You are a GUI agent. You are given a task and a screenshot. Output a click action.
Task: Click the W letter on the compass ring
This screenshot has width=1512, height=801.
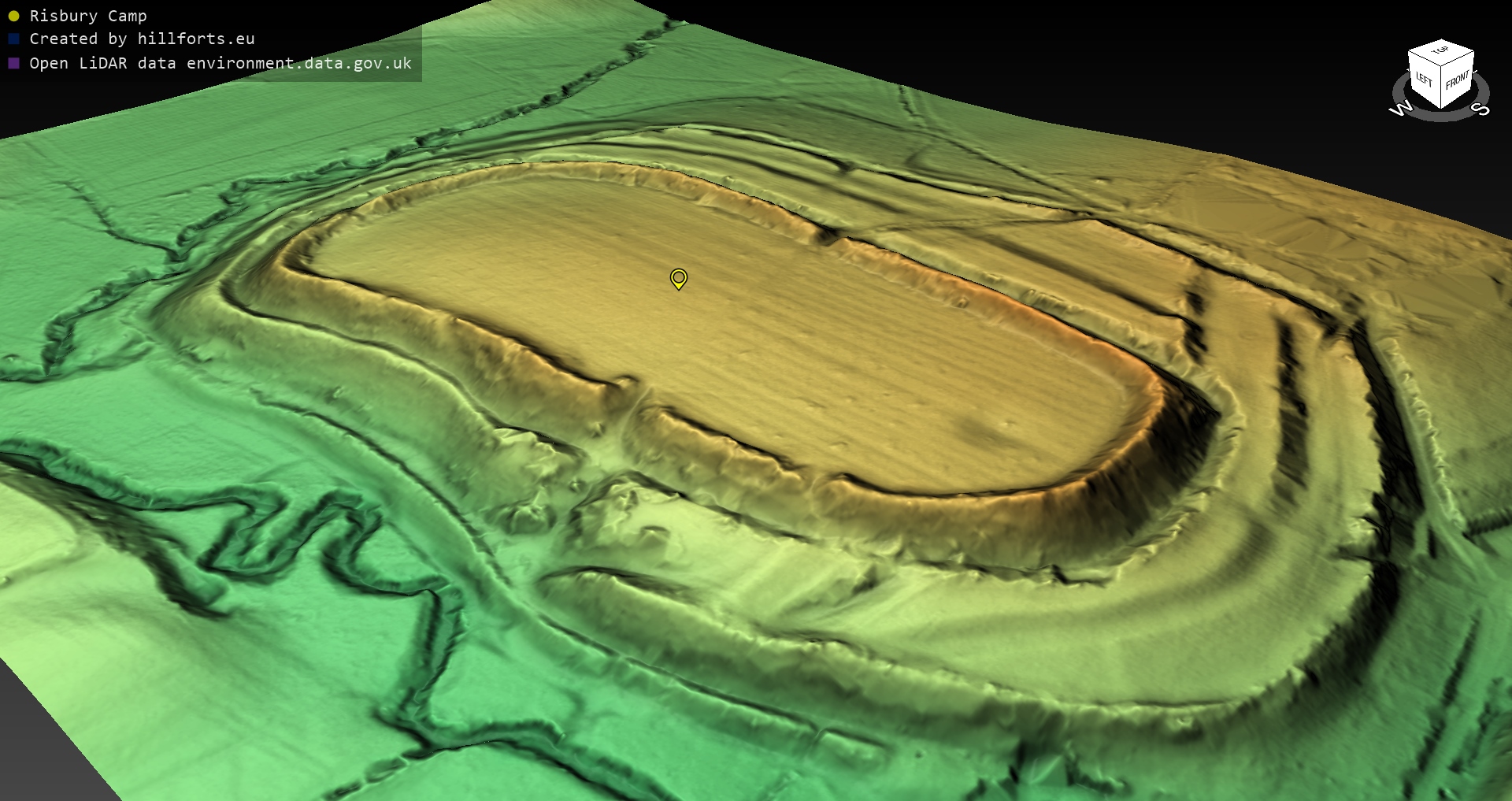pyautogui.click(x=1400, y=109)
